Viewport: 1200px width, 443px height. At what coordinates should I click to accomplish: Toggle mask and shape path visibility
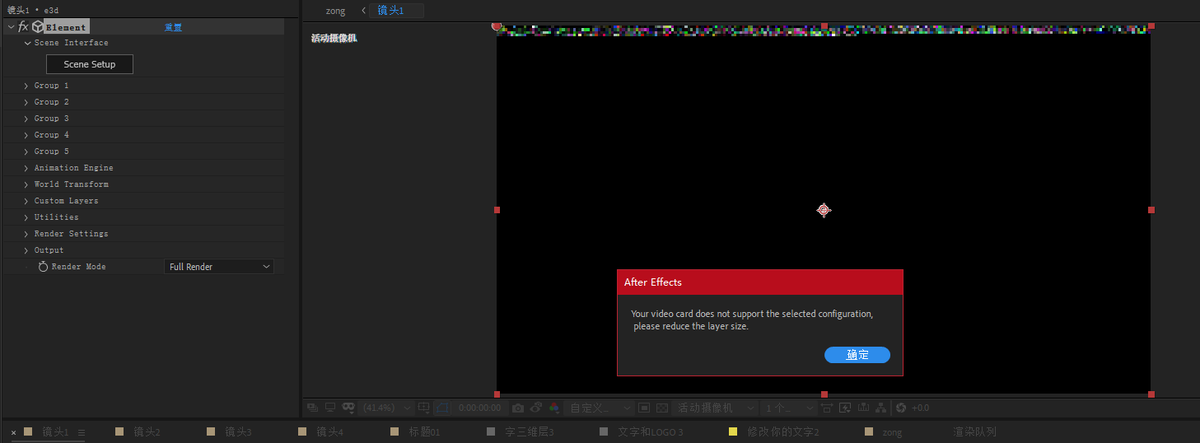point(349,408)
